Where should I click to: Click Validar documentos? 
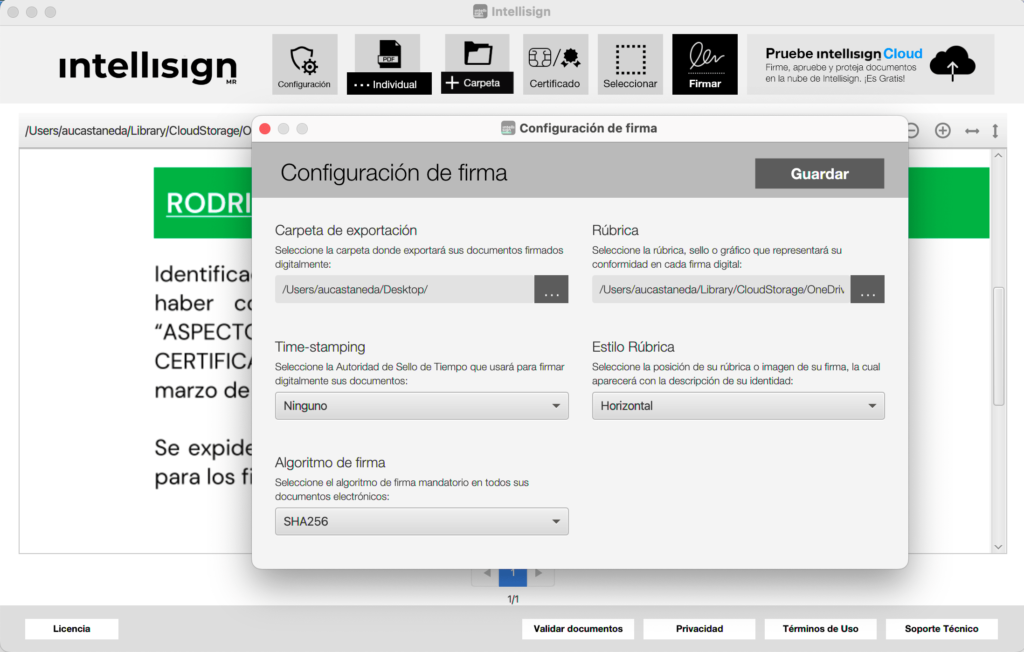(578, 628)
